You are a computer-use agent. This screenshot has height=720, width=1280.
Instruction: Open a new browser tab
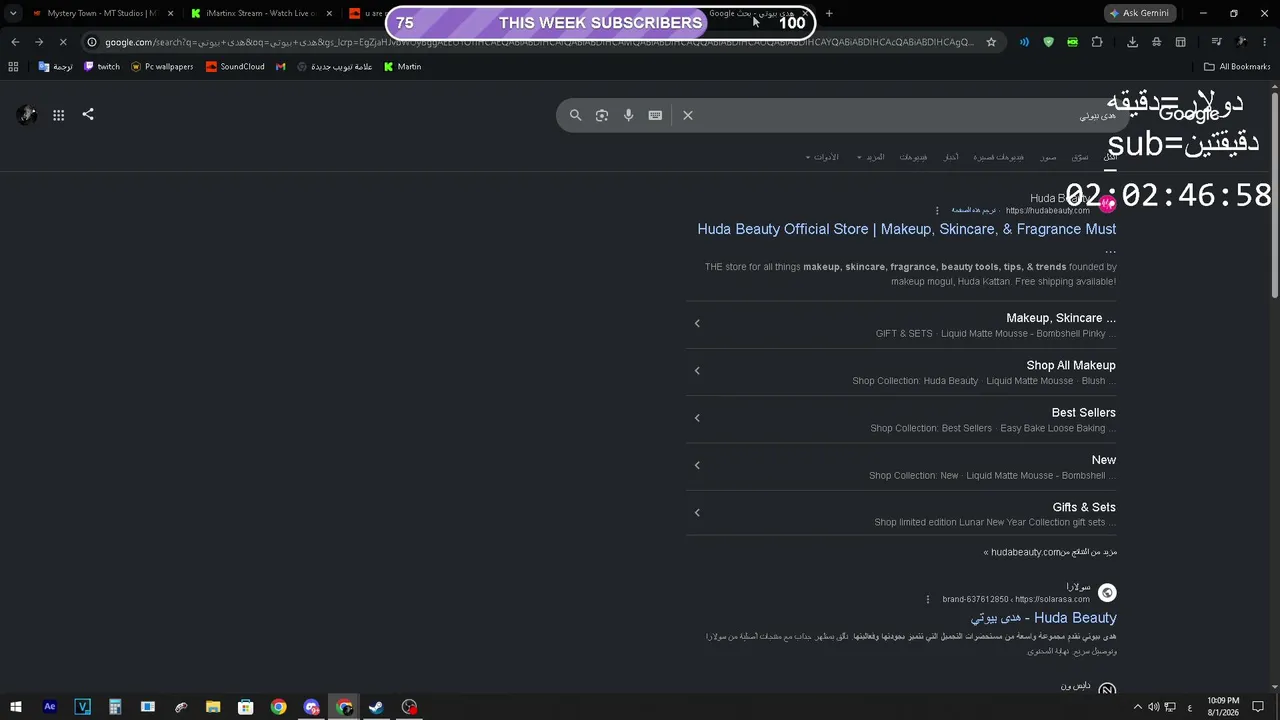point(829,13)
